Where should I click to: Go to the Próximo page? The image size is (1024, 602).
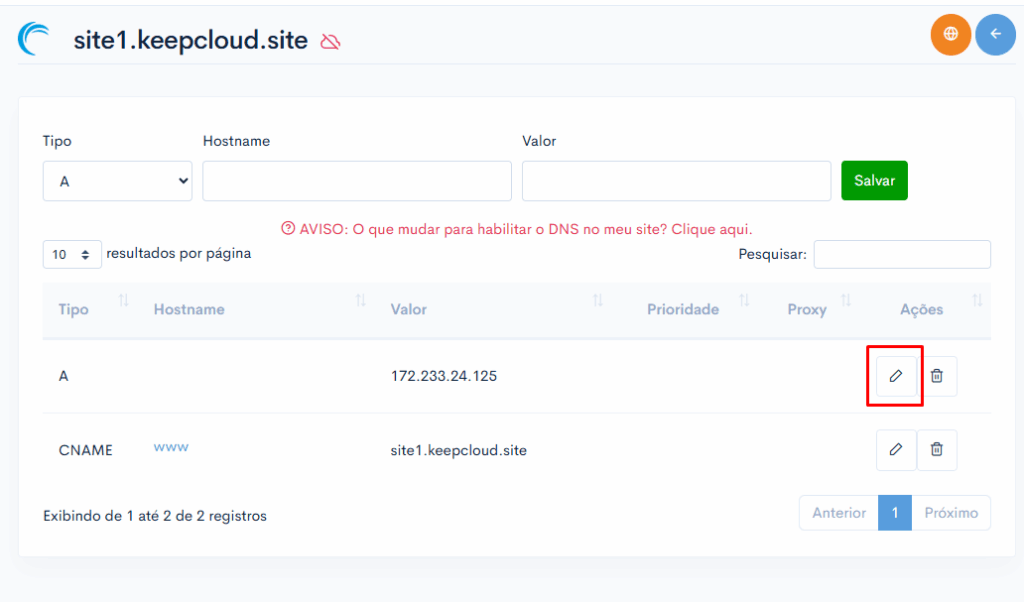[951, 513]
